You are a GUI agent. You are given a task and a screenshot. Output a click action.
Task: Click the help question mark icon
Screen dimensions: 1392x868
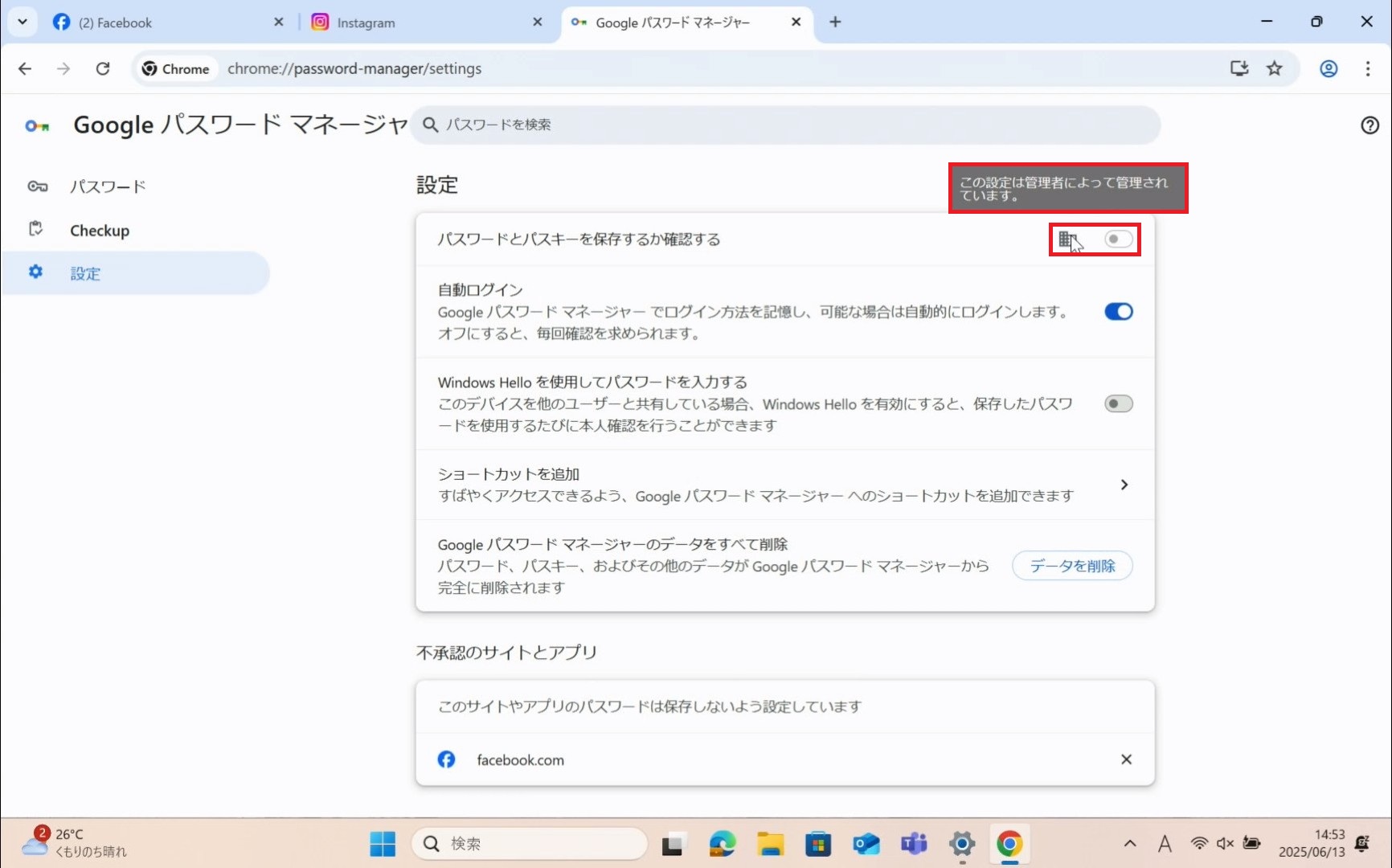[1369, 125]
